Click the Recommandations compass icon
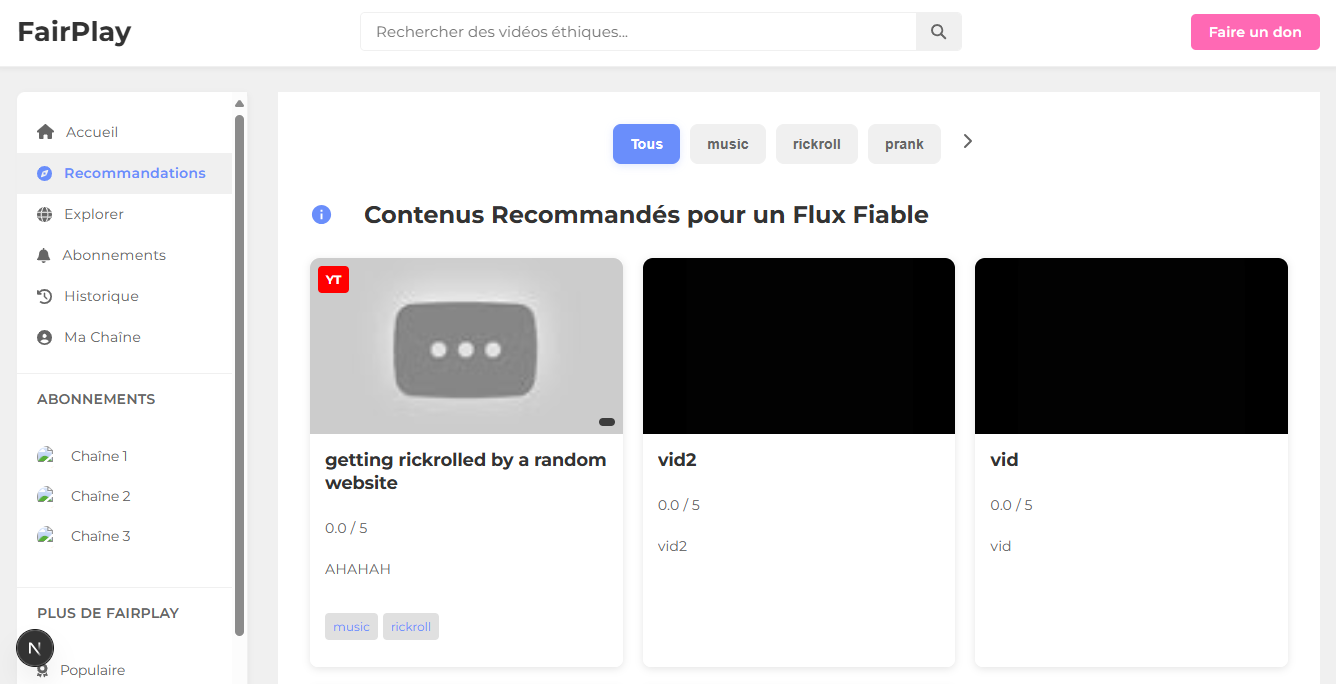The width and height of the screenshot is (1336, 684). click(44, 173)
